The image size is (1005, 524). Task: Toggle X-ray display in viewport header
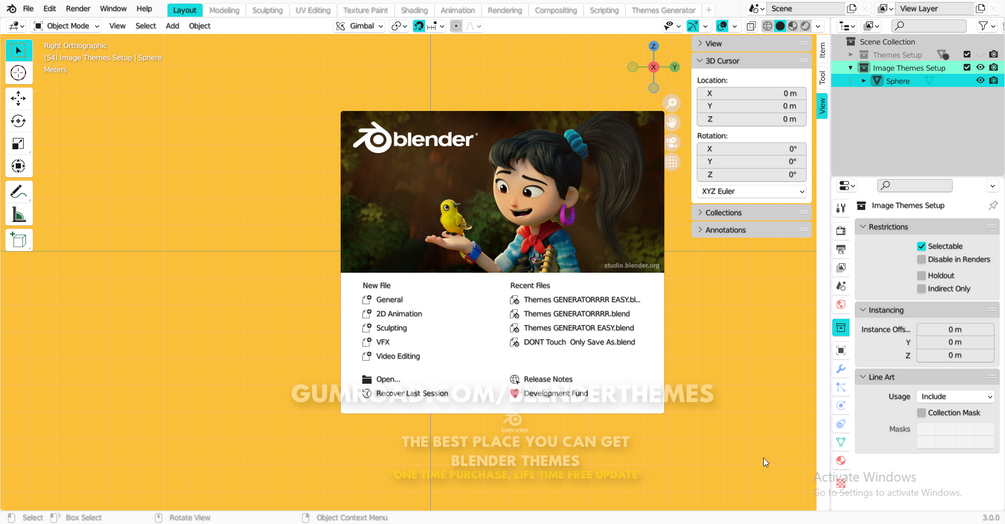tap(751, 26)
